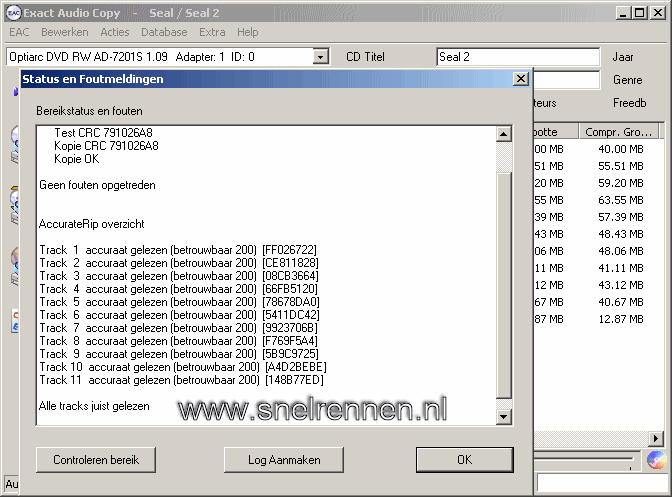Select Track 4 line with 66FB5120
The height and width of the screenshot is (497, 672).
179,289
